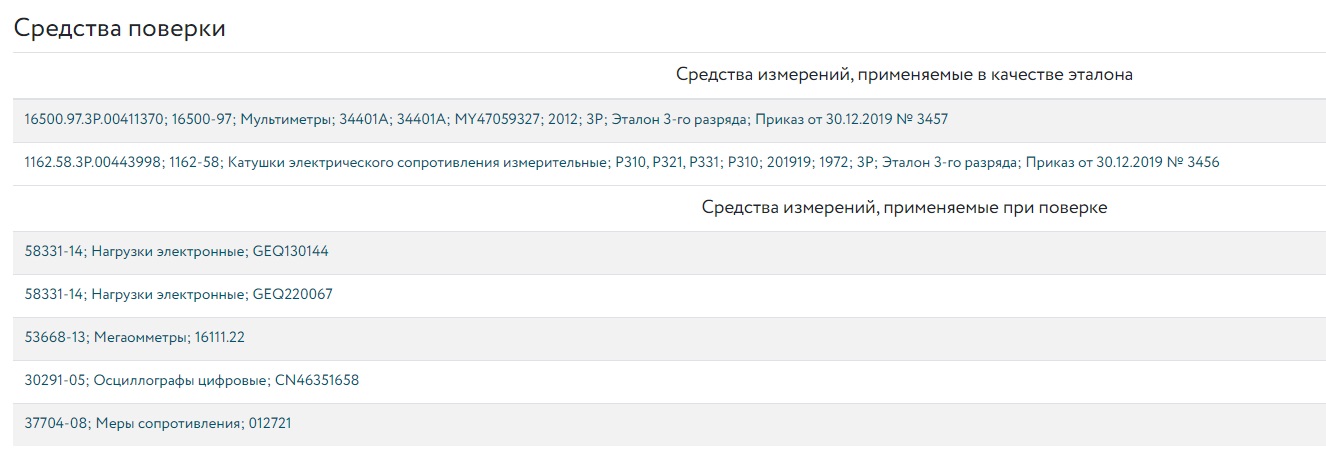
Task: Click 'Приказ от 30.12.2019 № 3457' text
Action: coord(851,120)
